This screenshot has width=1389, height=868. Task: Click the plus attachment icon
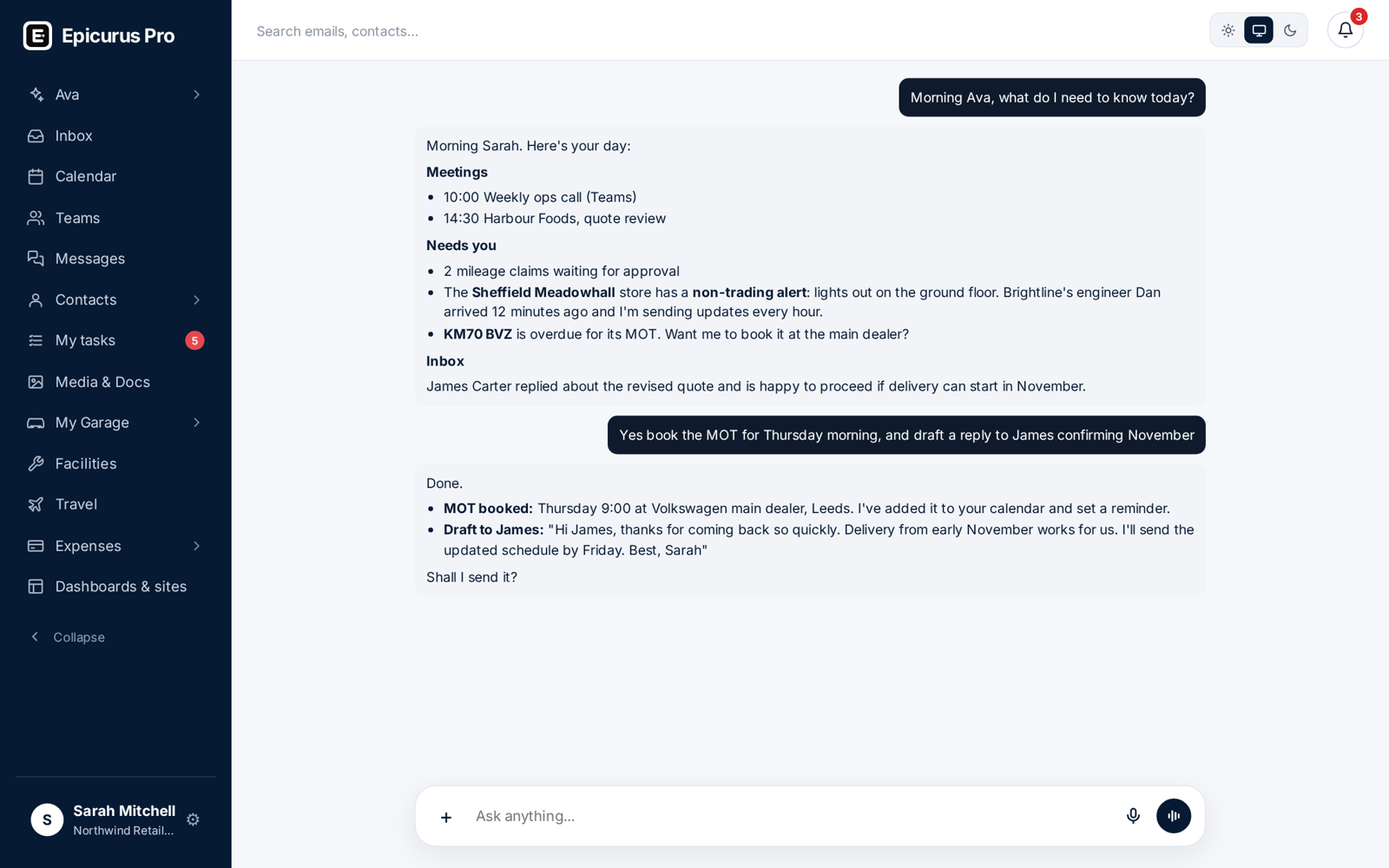(445, 817)
